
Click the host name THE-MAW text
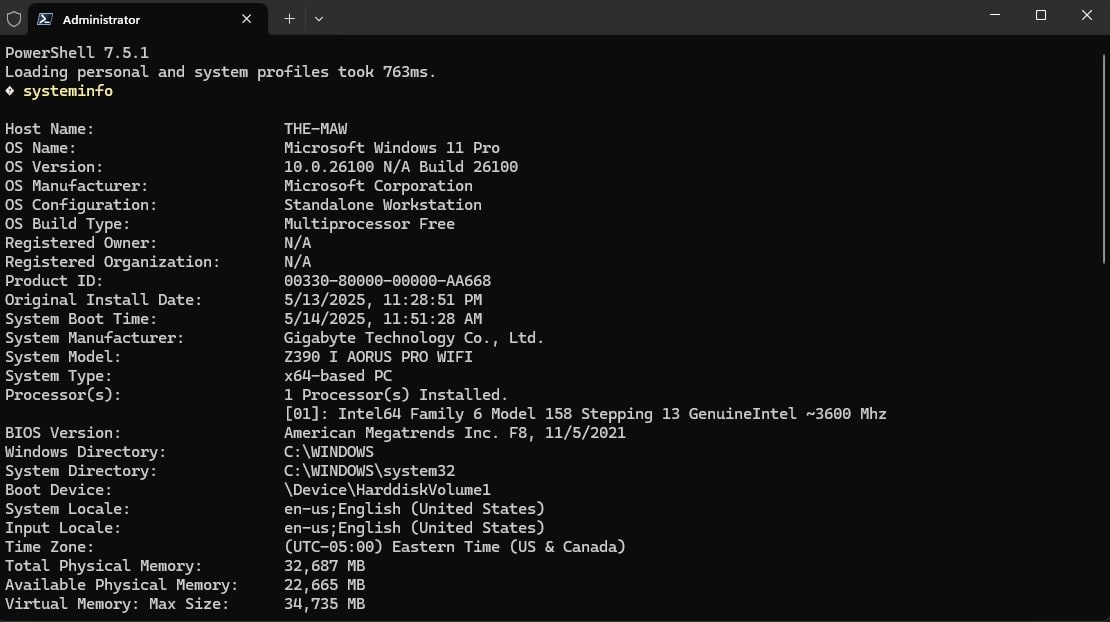[x=315, y=128]
